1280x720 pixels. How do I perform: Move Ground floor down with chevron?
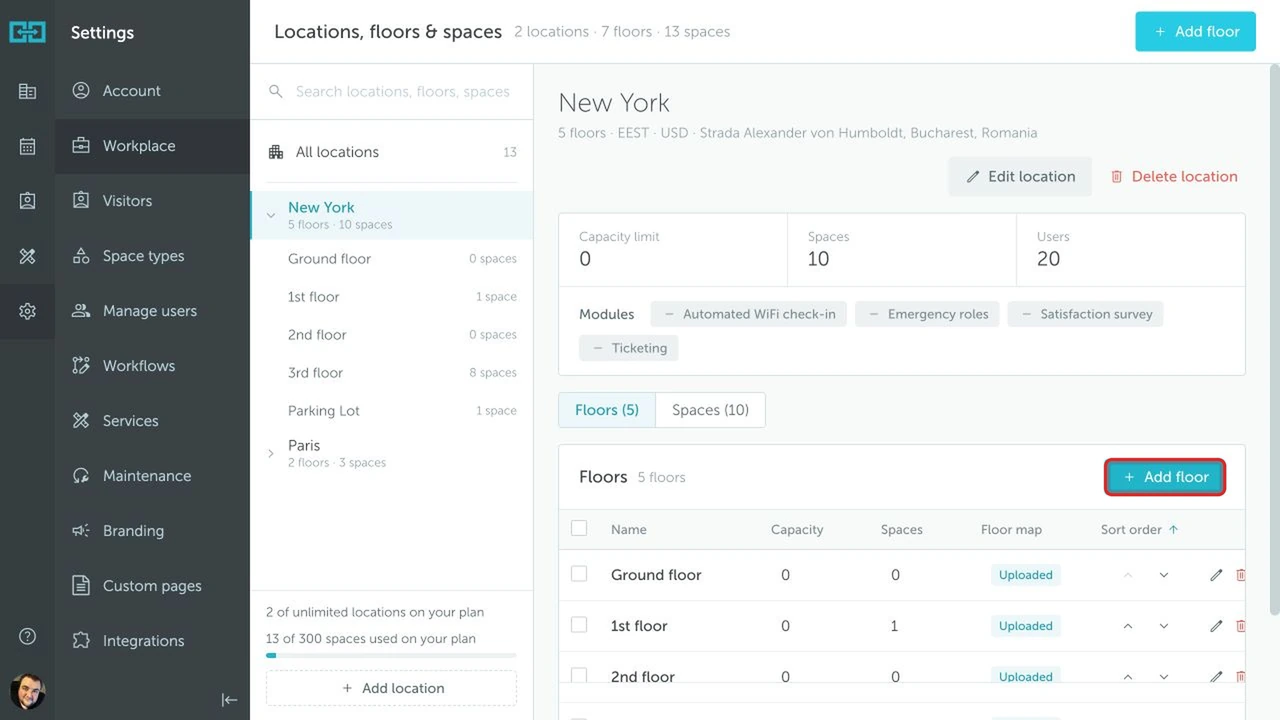(1164, 575)
